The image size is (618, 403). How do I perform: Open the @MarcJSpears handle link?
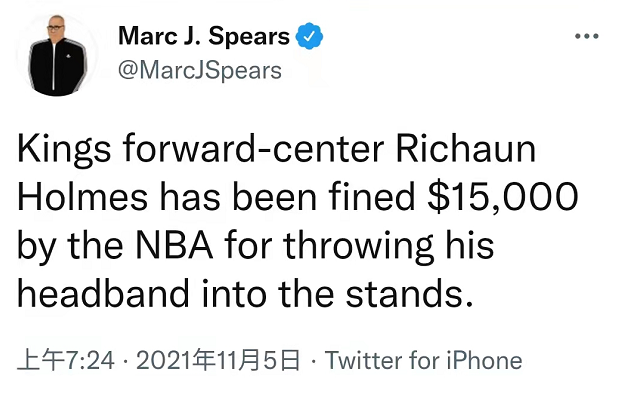(x=200, y=70)
